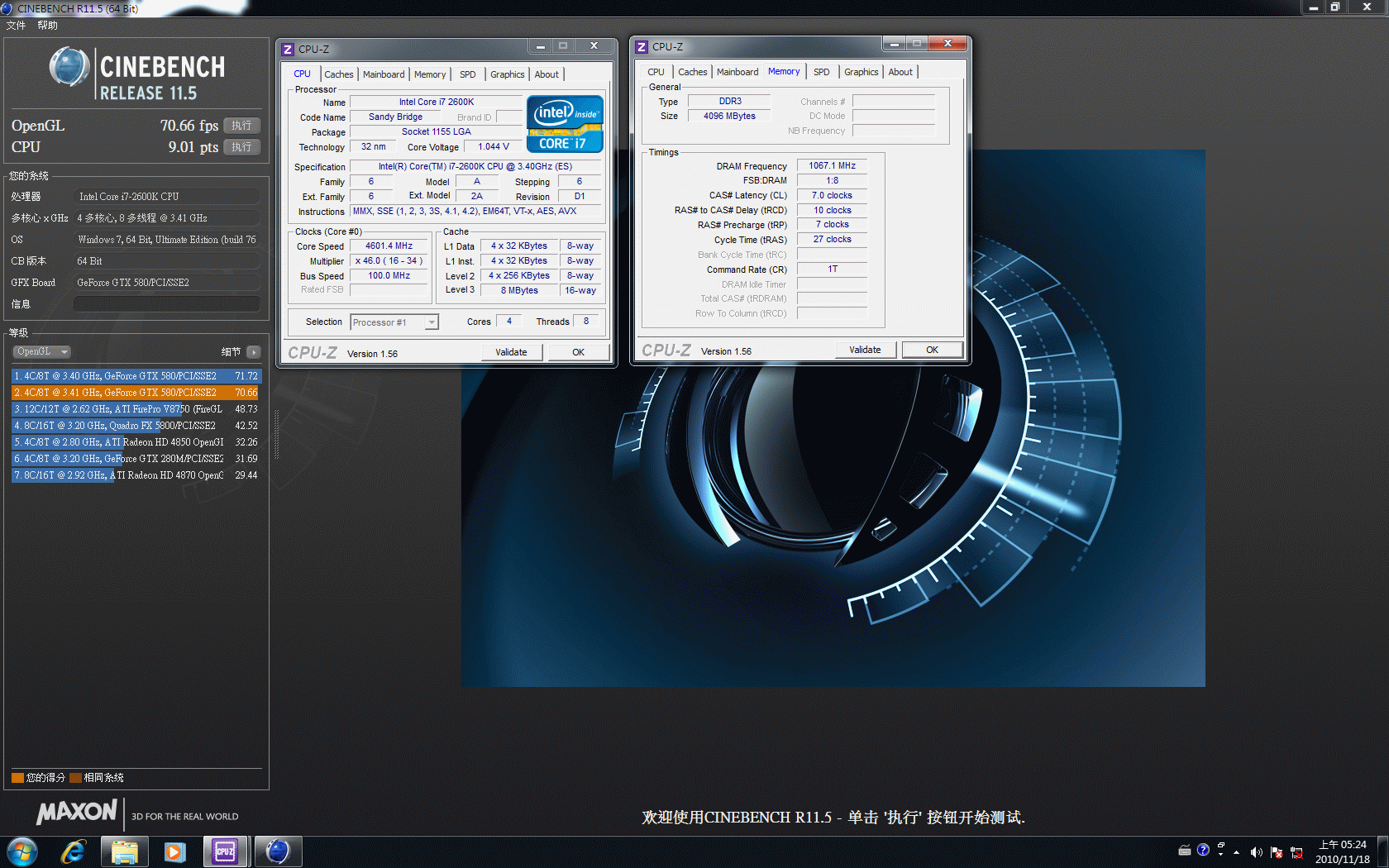The image size is (1389, 868).
Task: Click the GFX Board field GeForce GTX 580
Action: [x=167, y=283]
